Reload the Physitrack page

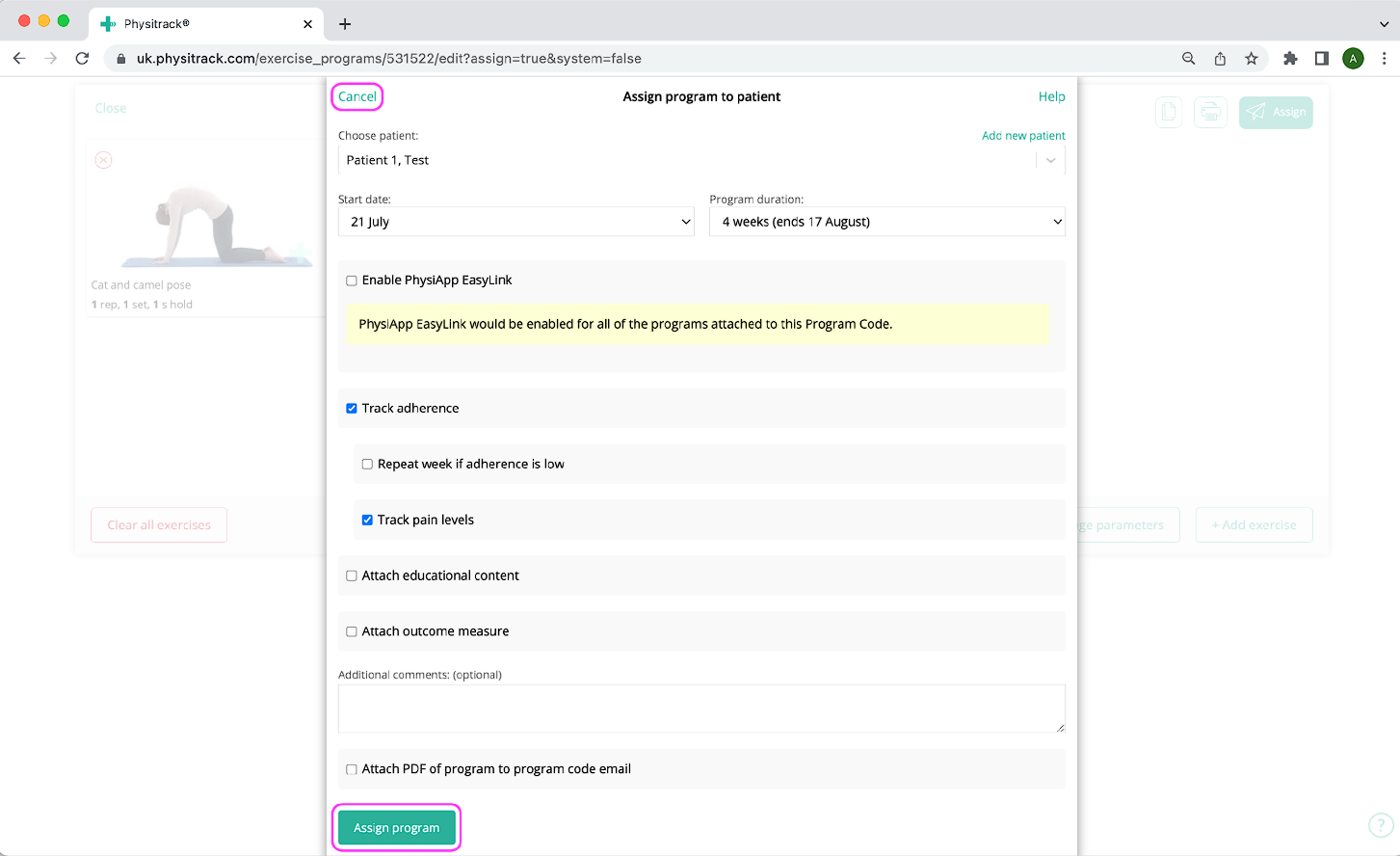tap(83, 59)
